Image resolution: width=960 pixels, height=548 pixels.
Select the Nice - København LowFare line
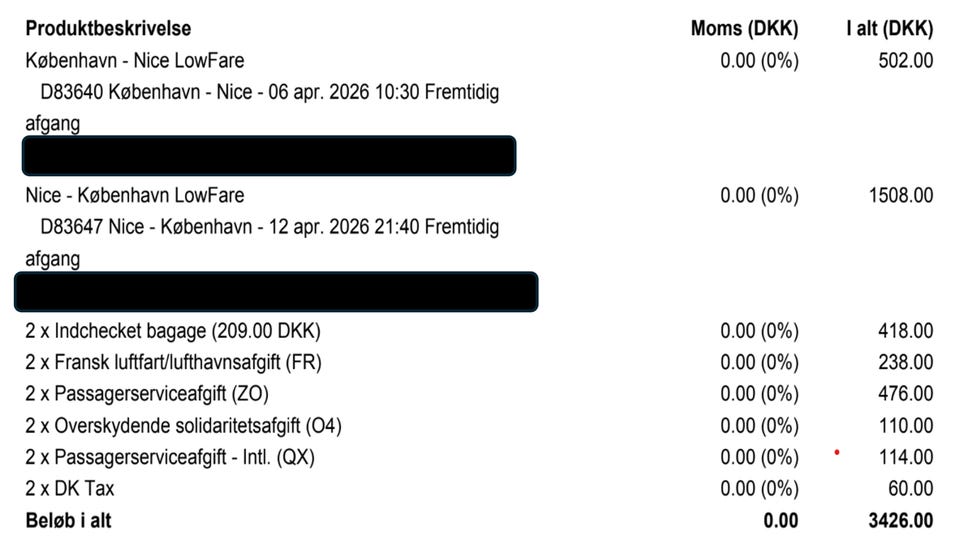(x=134, y=195)
